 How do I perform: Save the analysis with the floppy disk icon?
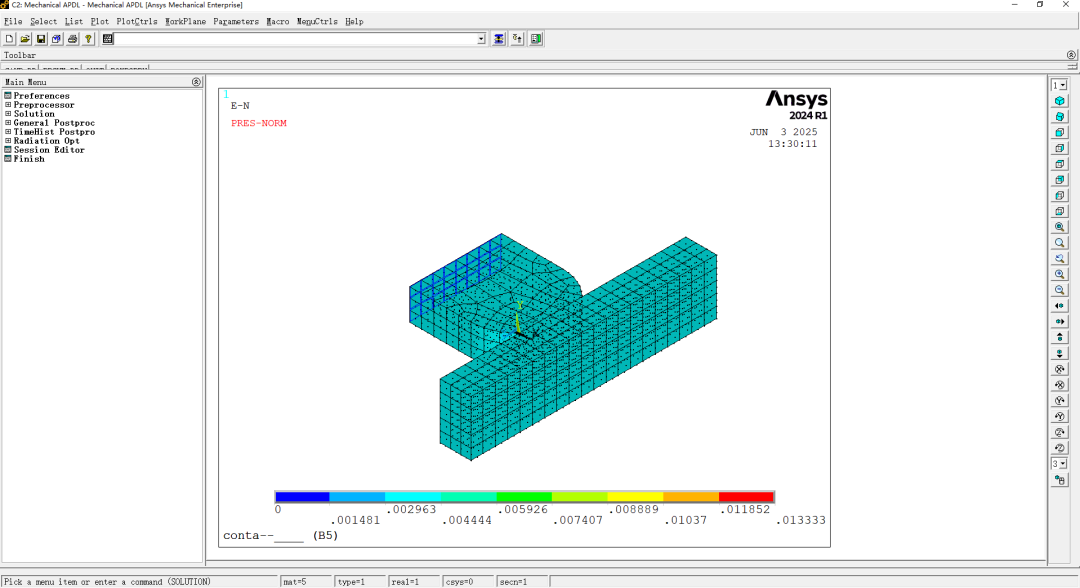click(41, 39)
